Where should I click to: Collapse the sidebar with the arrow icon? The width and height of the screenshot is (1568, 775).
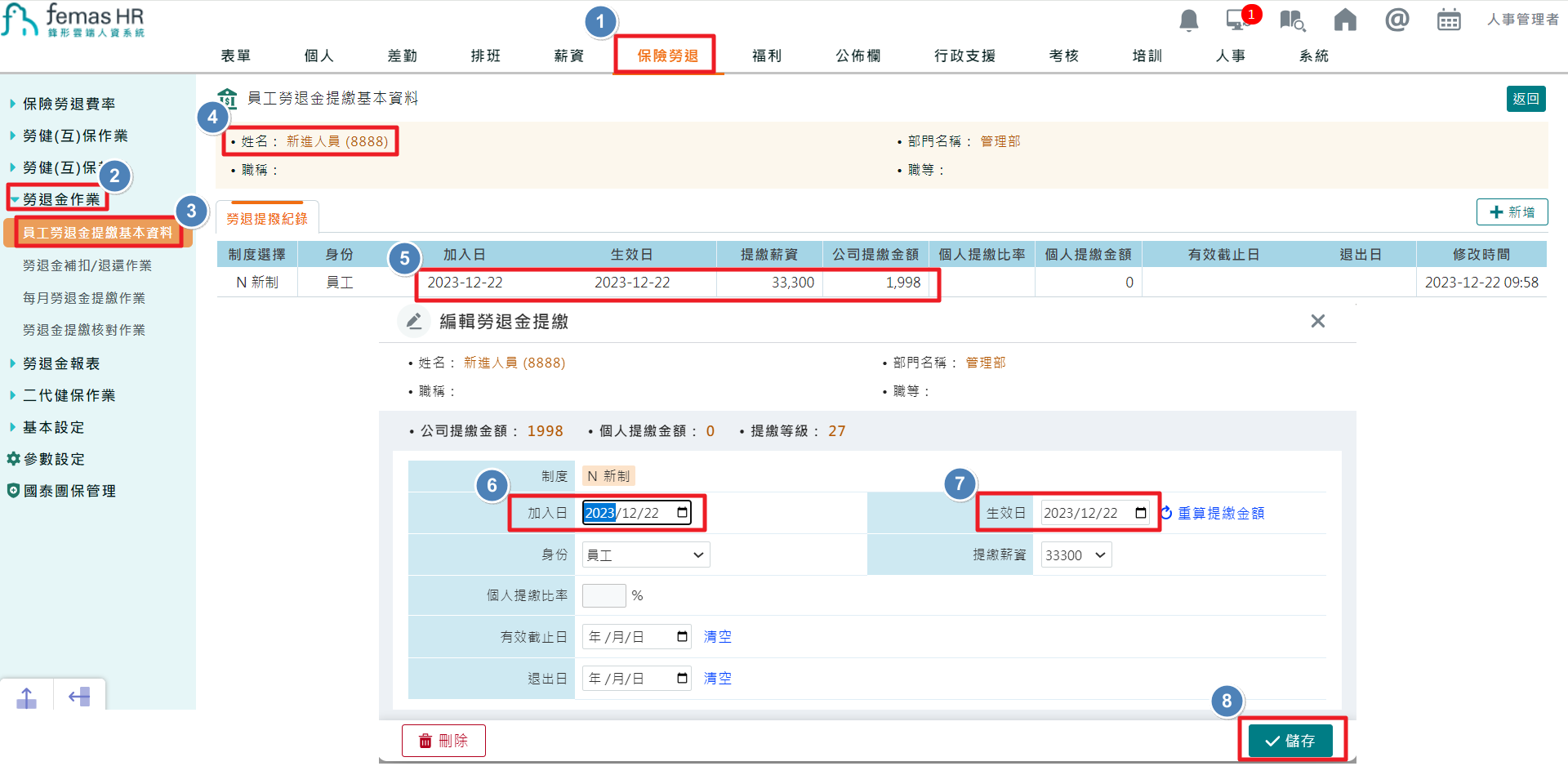point(79,696)
